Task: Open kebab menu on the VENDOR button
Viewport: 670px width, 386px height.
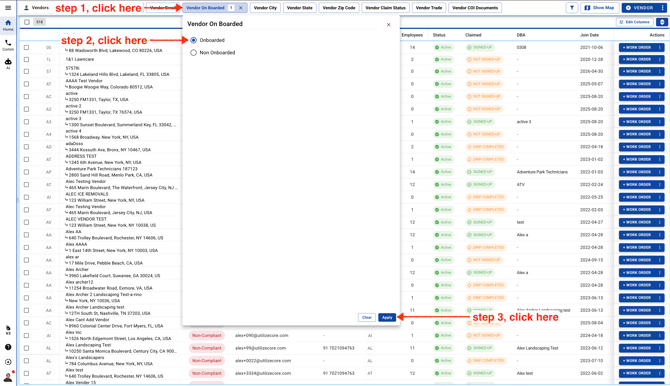Action: 662,8
